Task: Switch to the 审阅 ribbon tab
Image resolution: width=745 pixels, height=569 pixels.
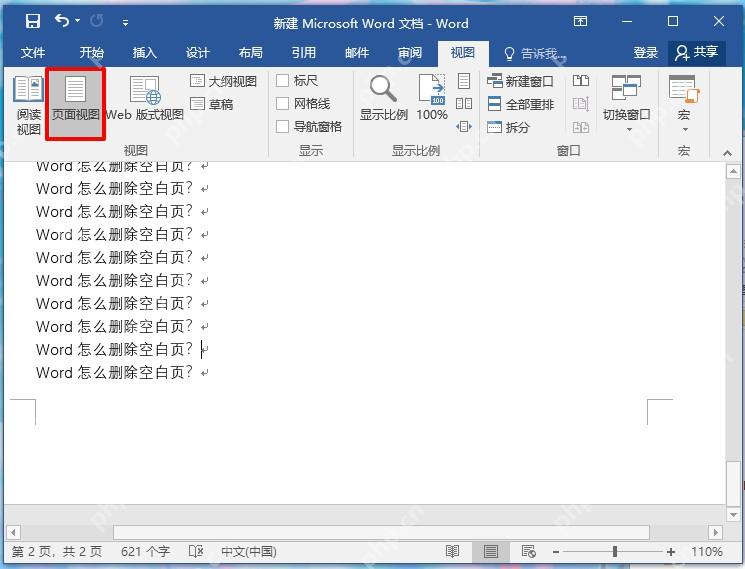Action: (410, 53)
